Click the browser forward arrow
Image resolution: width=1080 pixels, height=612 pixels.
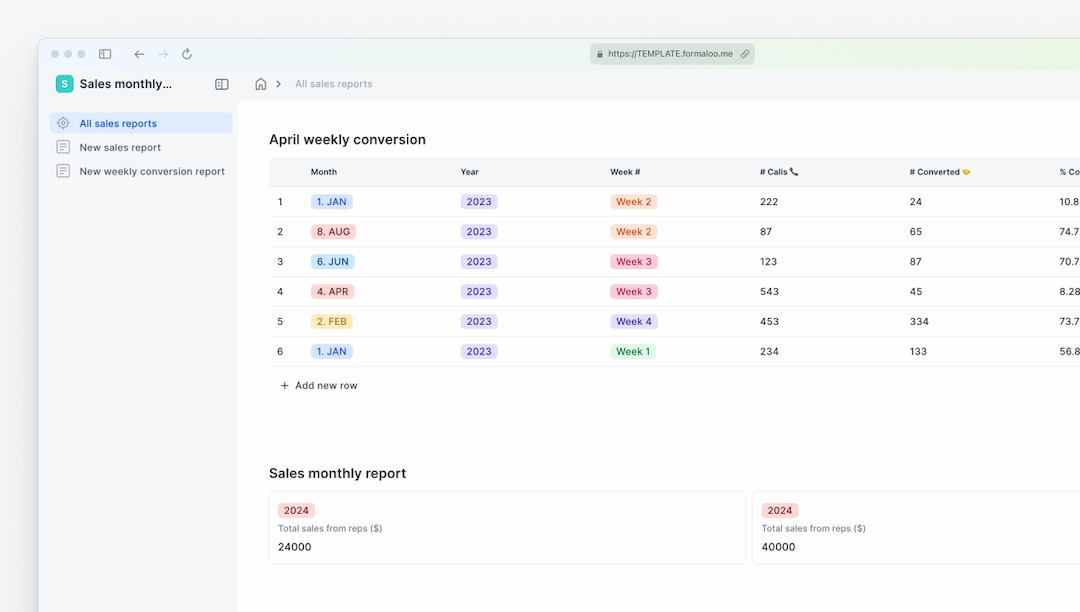pyautogui.click(x=163, y=54)
